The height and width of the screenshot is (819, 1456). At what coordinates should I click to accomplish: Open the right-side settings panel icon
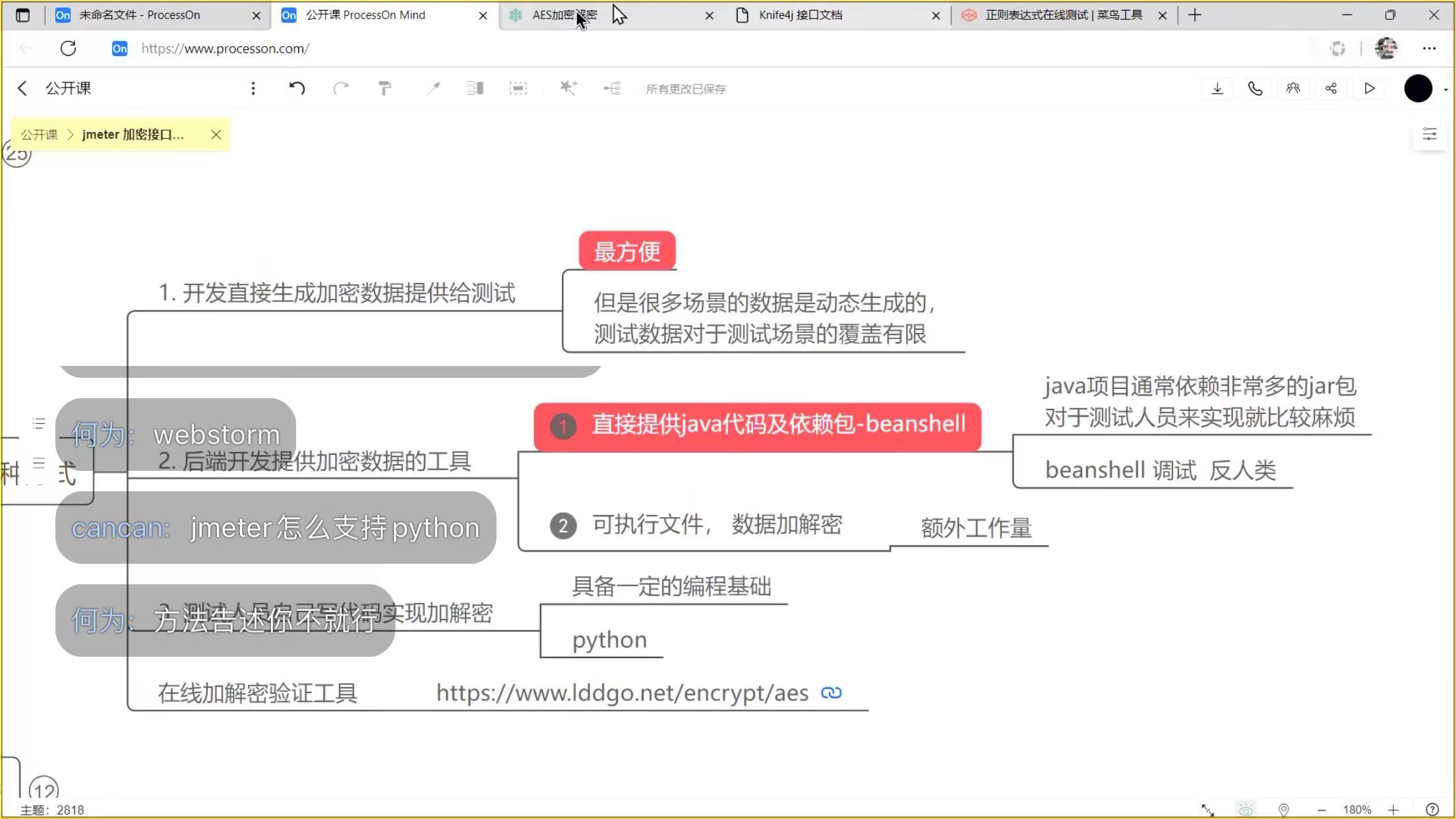click(x=1429, y=135)
